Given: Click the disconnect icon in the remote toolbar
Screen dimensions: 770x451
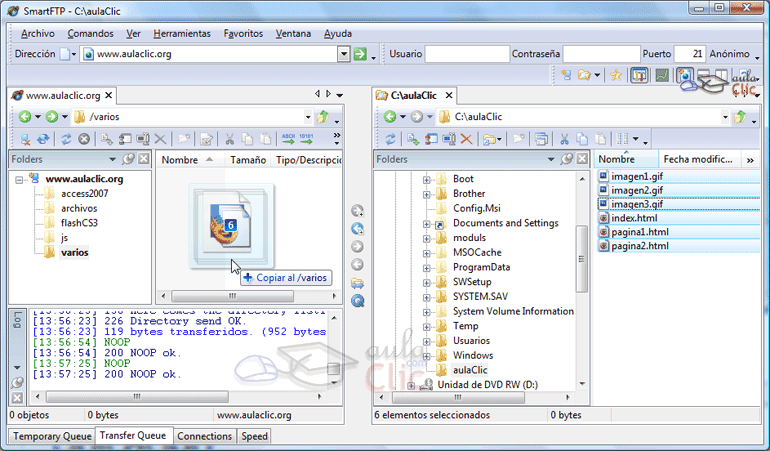Looking at the screenshot, I should (25, 140).
